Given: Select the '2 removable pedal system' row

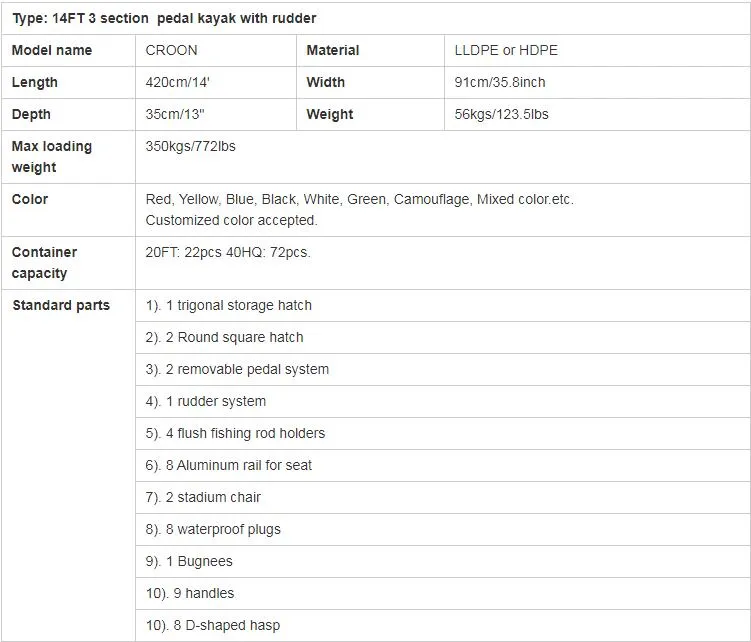Looking at the screenshot, I should (237, 369).
